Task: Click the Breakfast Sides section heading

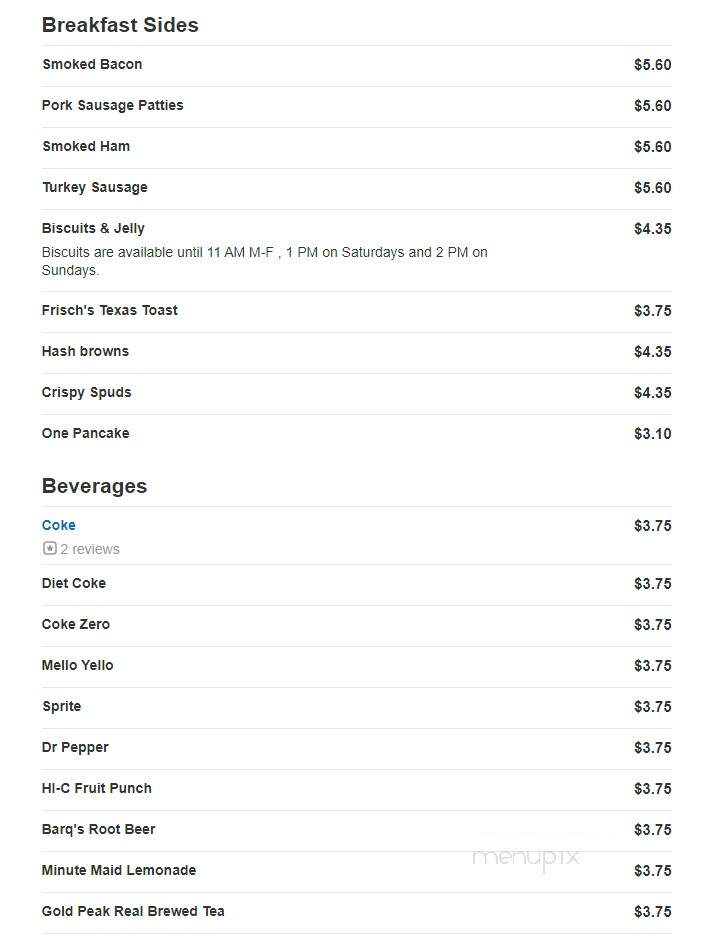Action: pos(120,25)
